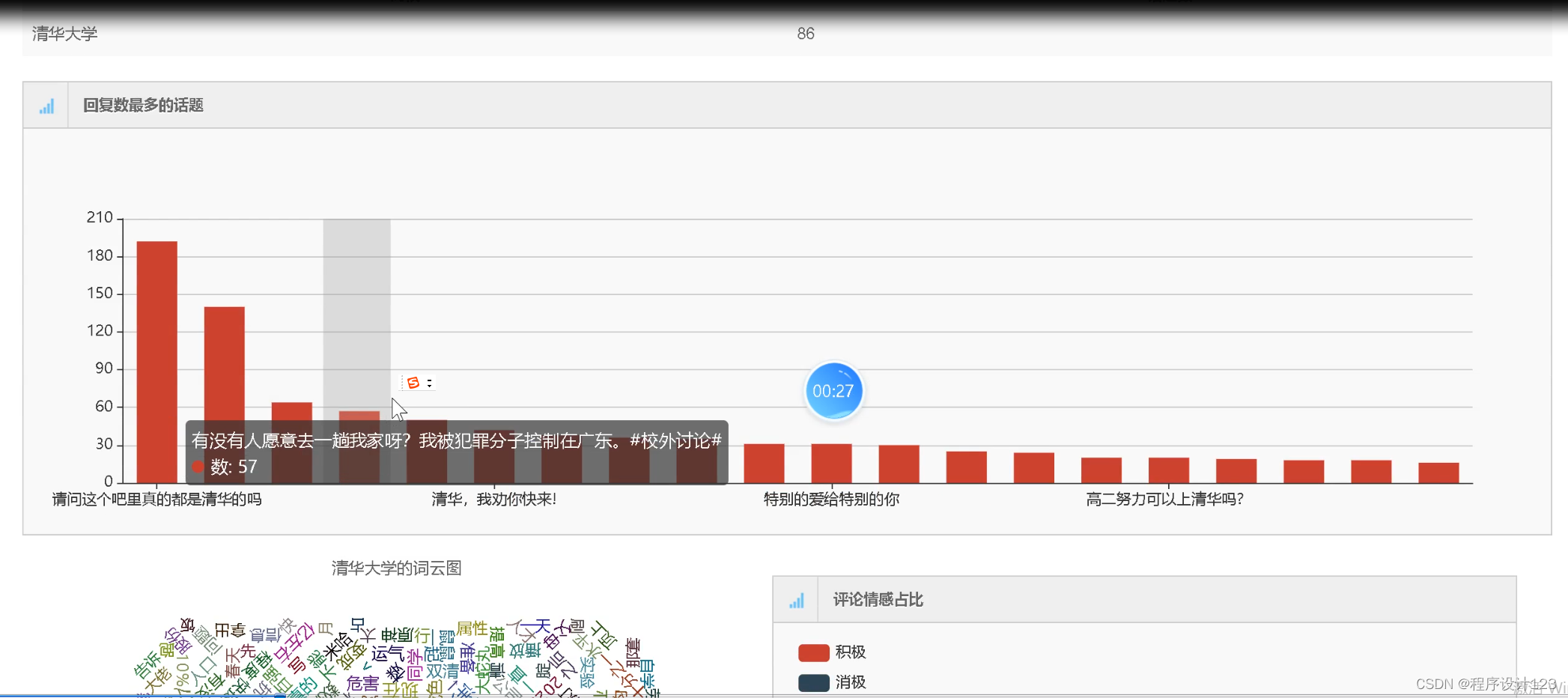Click the 数: 57 tooltip value

click(234, 467)
